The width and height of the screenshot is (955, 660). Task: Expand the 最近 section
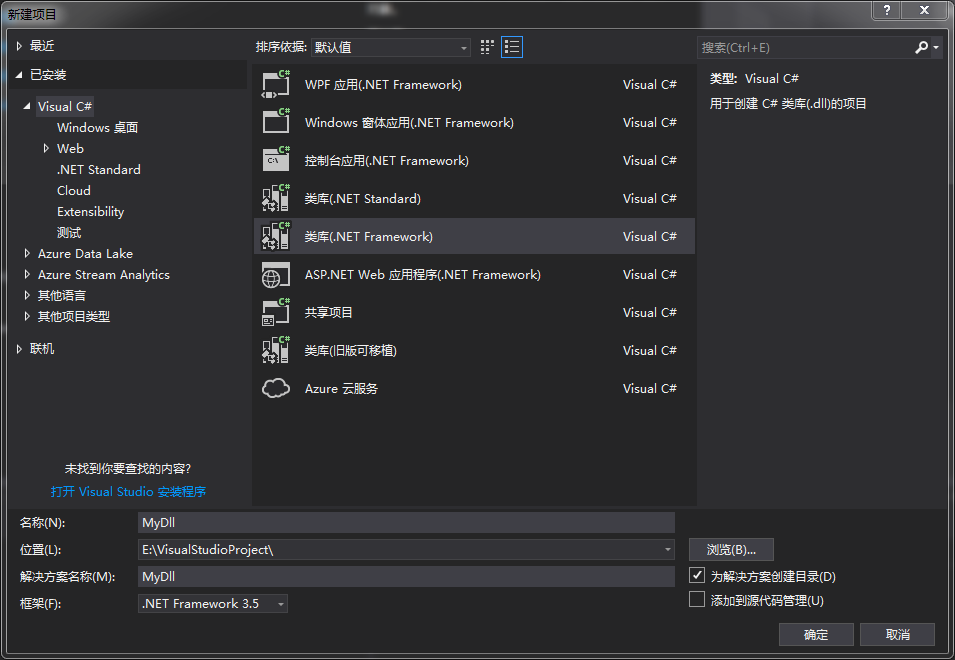[19, 46]
